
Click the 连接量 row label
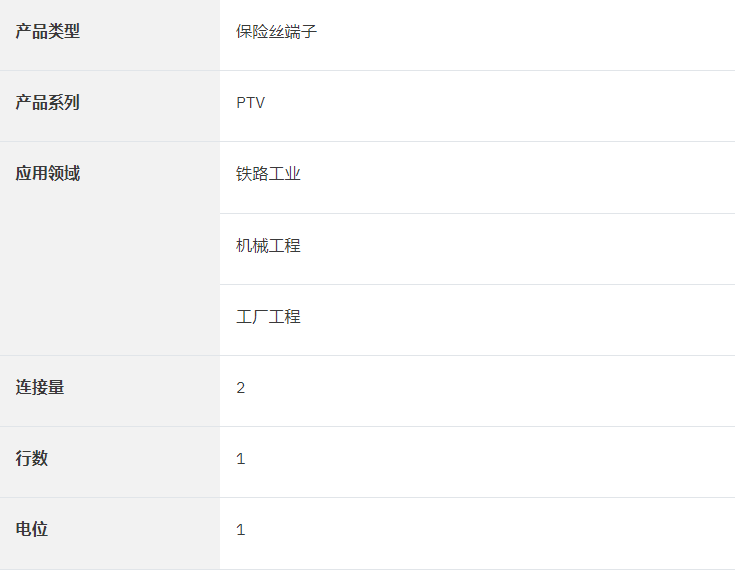coord(40,387)
